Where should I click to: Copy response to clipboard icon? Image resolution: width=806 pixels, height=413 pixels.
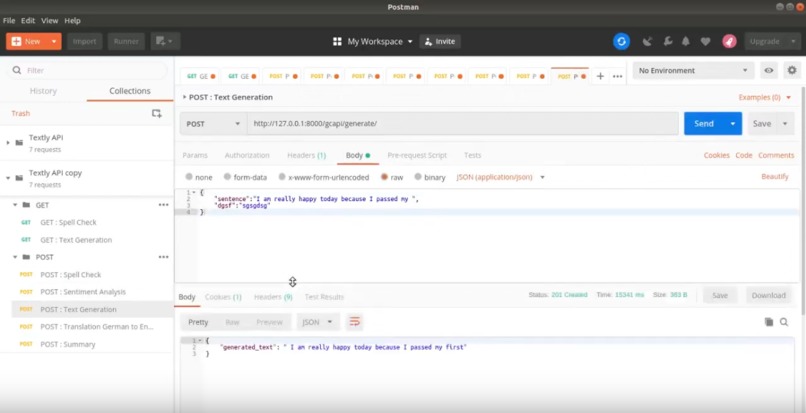click(768, 322)
